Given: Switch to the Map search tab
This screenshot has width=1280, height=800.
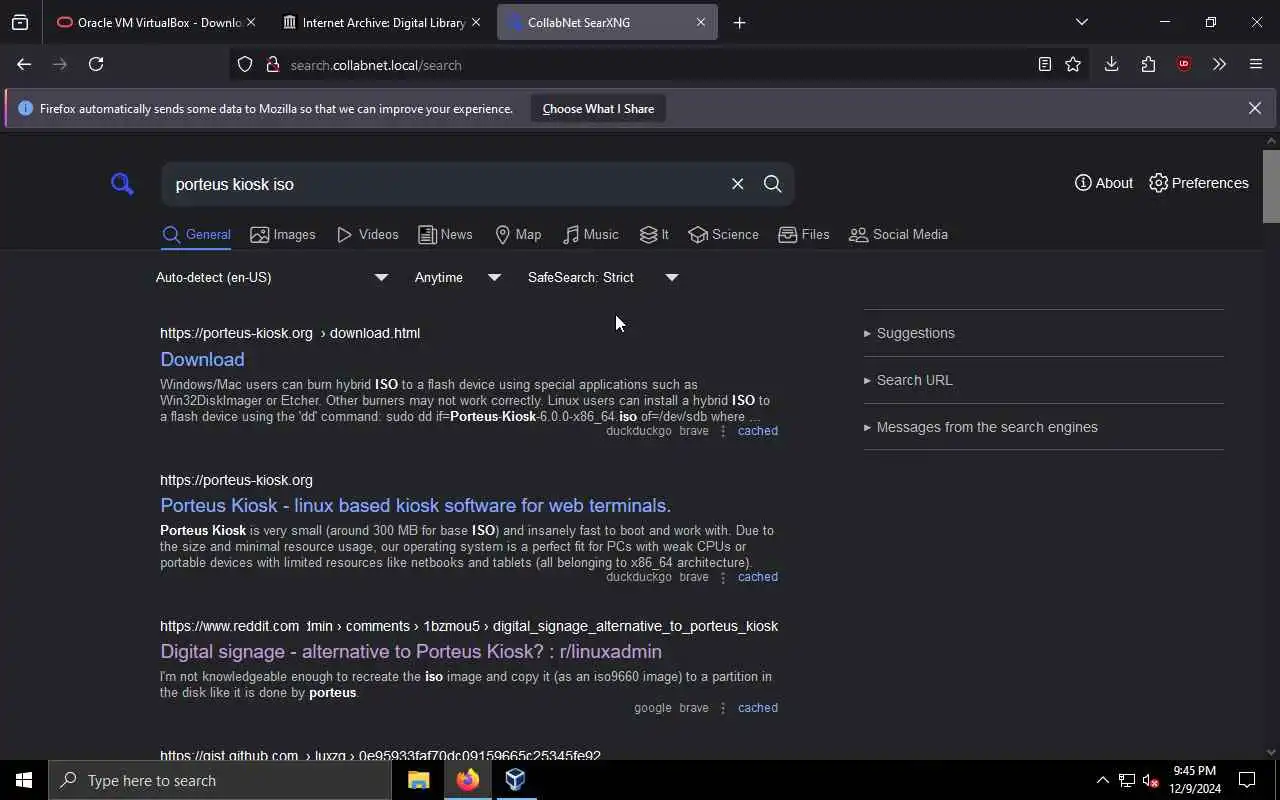Looking at the screenshot, I should click(518, 235).
